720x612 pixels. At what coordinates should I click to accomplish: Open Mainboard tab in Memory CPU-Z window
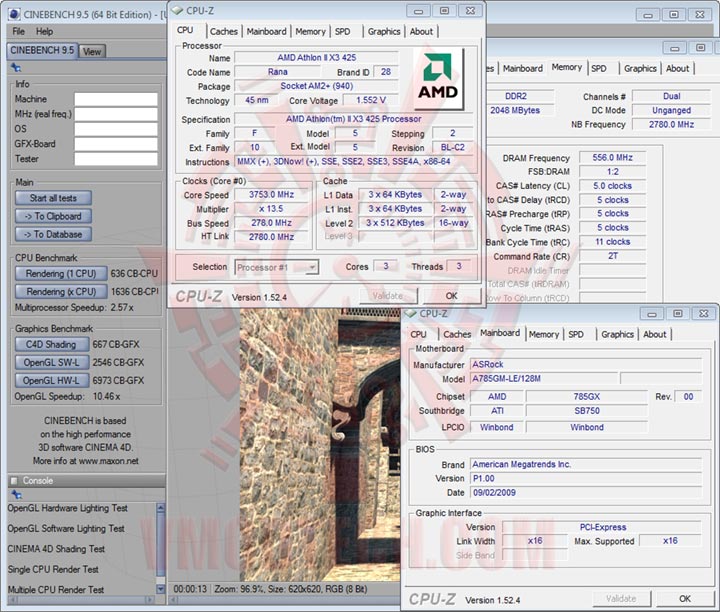pos(523,68)
